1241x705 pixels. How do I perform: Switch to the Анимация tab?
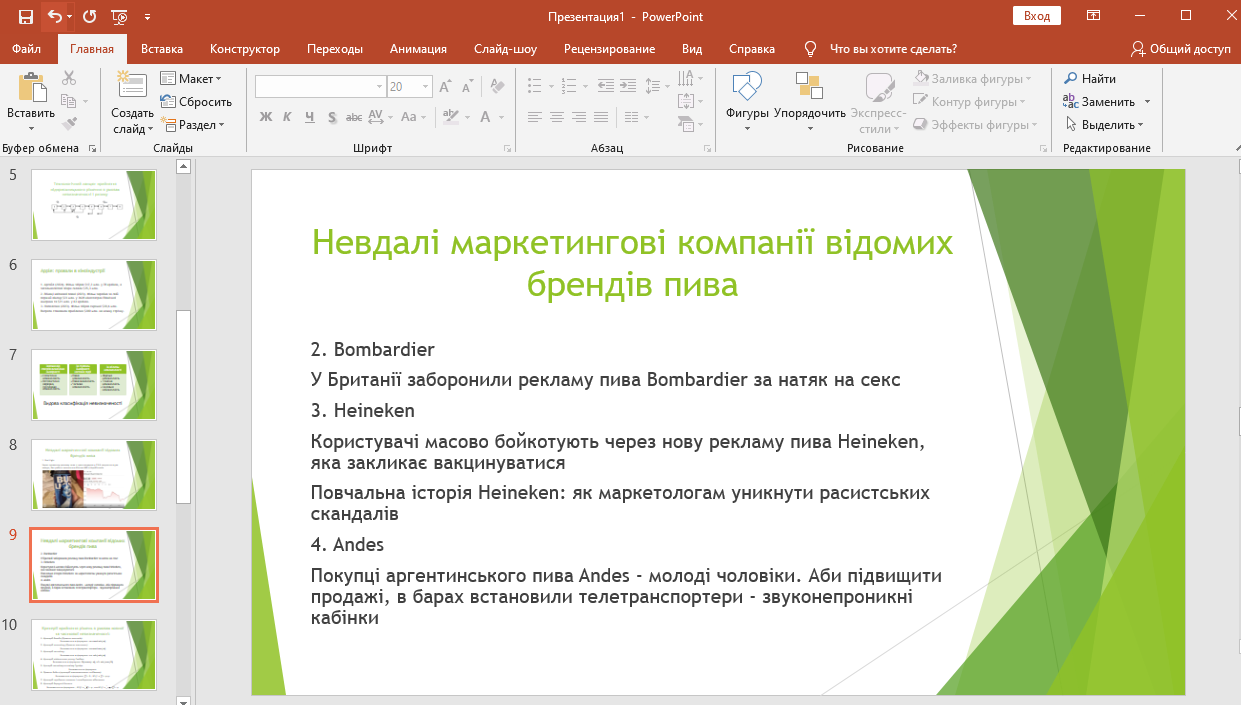coord(418,49)
